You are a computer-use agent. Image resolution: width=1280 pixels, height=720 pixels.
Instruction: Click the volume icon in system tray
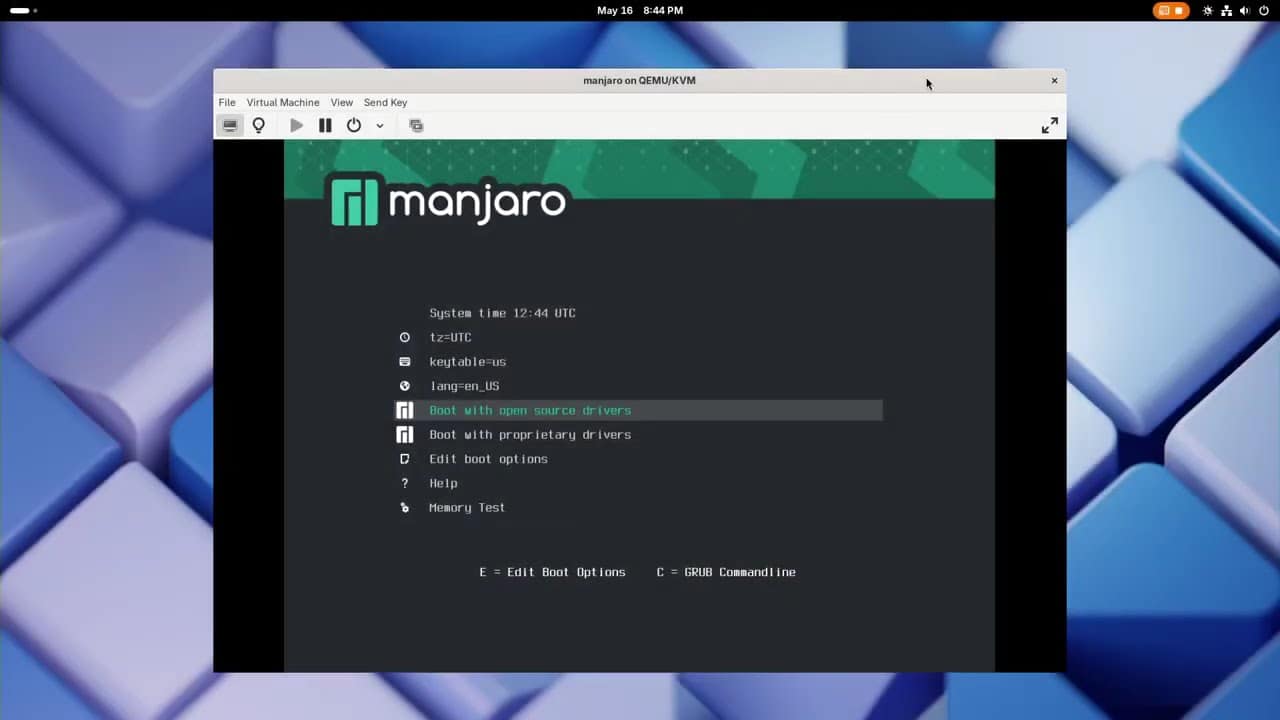(x=1244, y=11)
